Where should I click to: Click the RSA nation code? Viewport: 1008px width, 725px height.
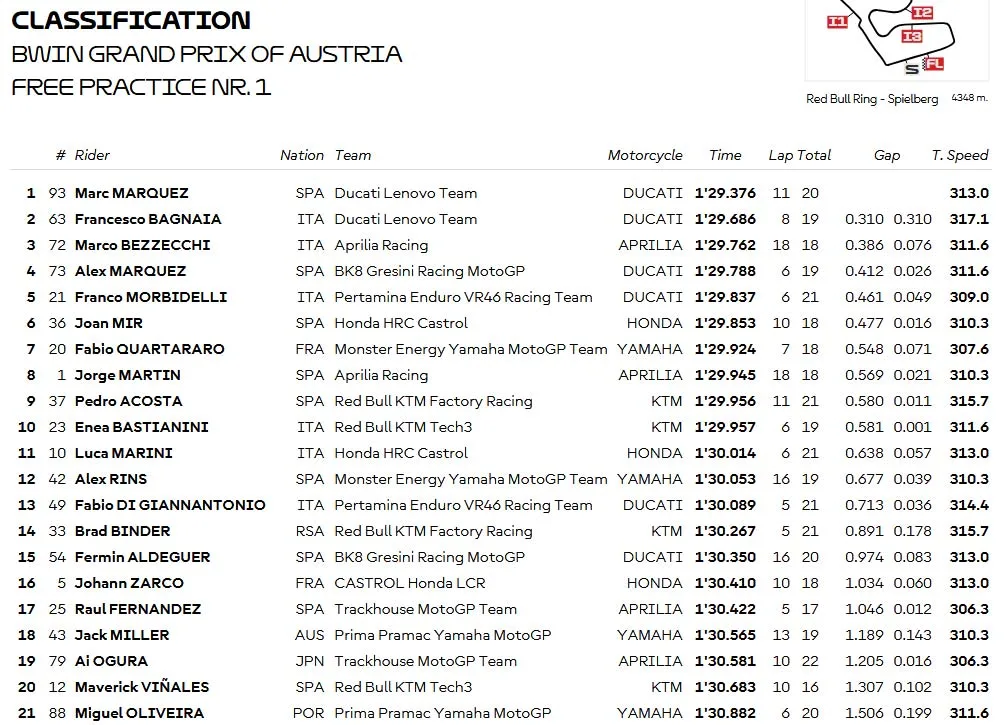tap(310, 531)
